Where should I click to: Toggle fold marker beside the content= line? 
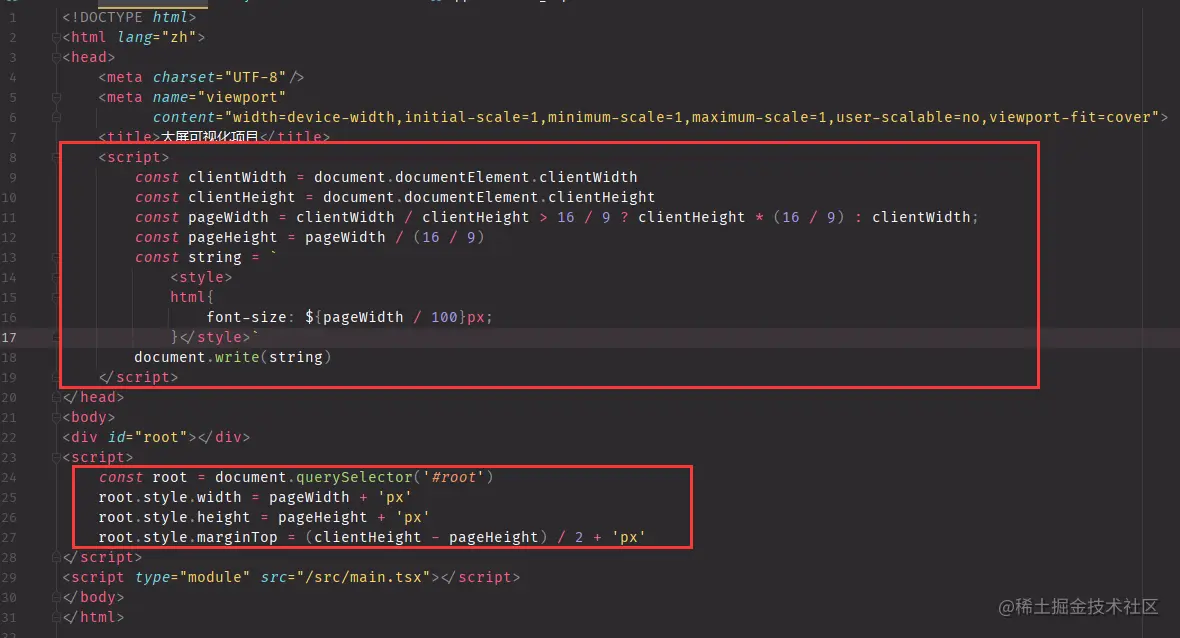coord(56,117)
